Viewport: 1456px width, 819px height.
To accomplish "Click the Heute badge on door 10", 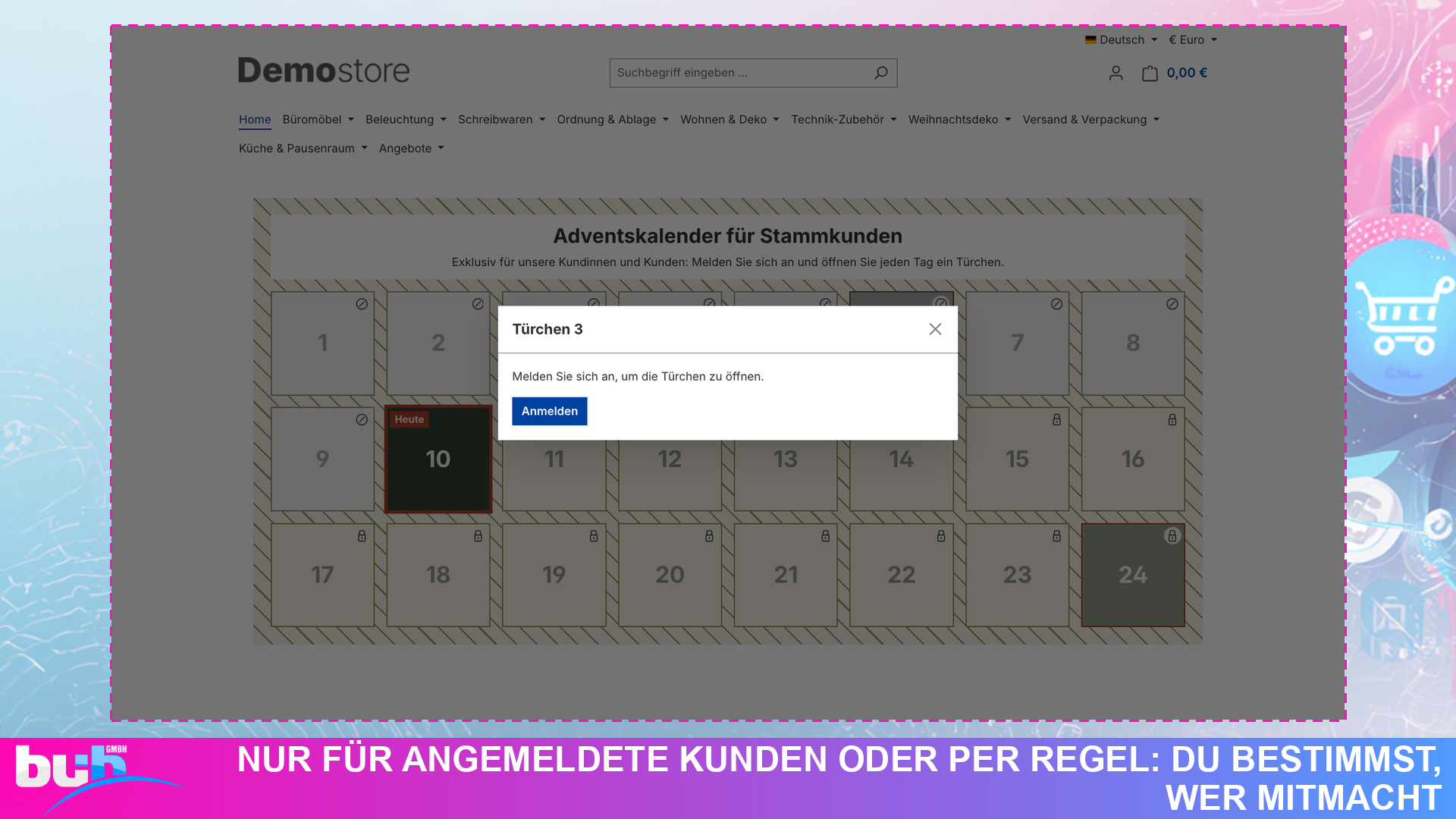I will pos(409,419).
